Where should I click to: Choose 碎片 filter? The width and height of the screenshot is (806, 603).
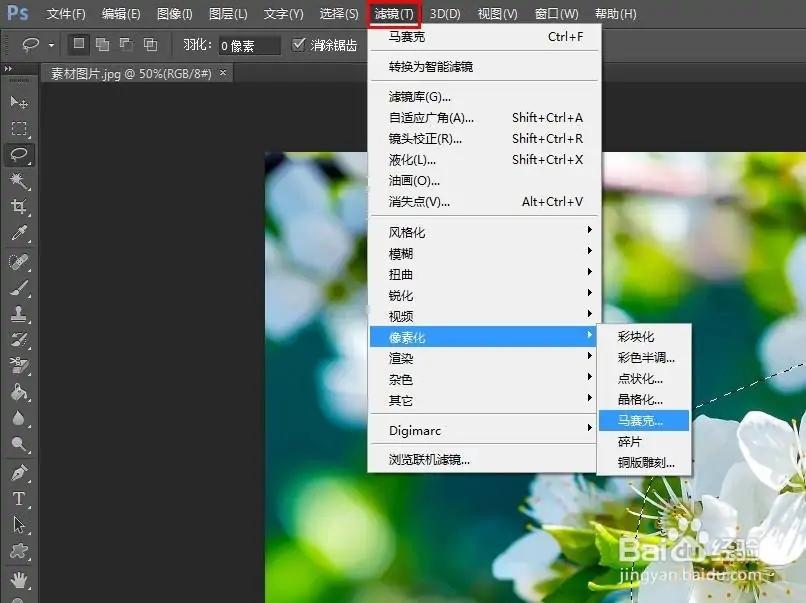[644, 441]
